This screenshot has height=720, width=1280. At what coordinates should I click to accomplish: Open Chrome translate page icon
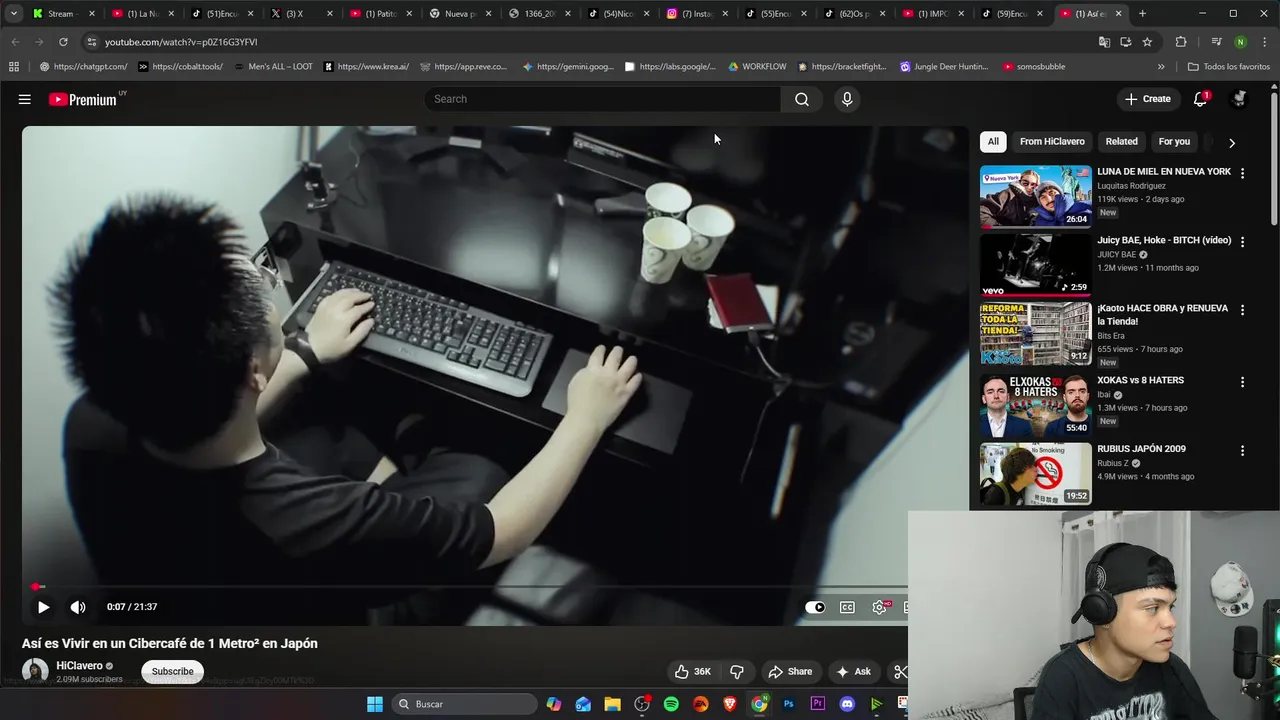pyautogui.click(x=1104, y=42)
